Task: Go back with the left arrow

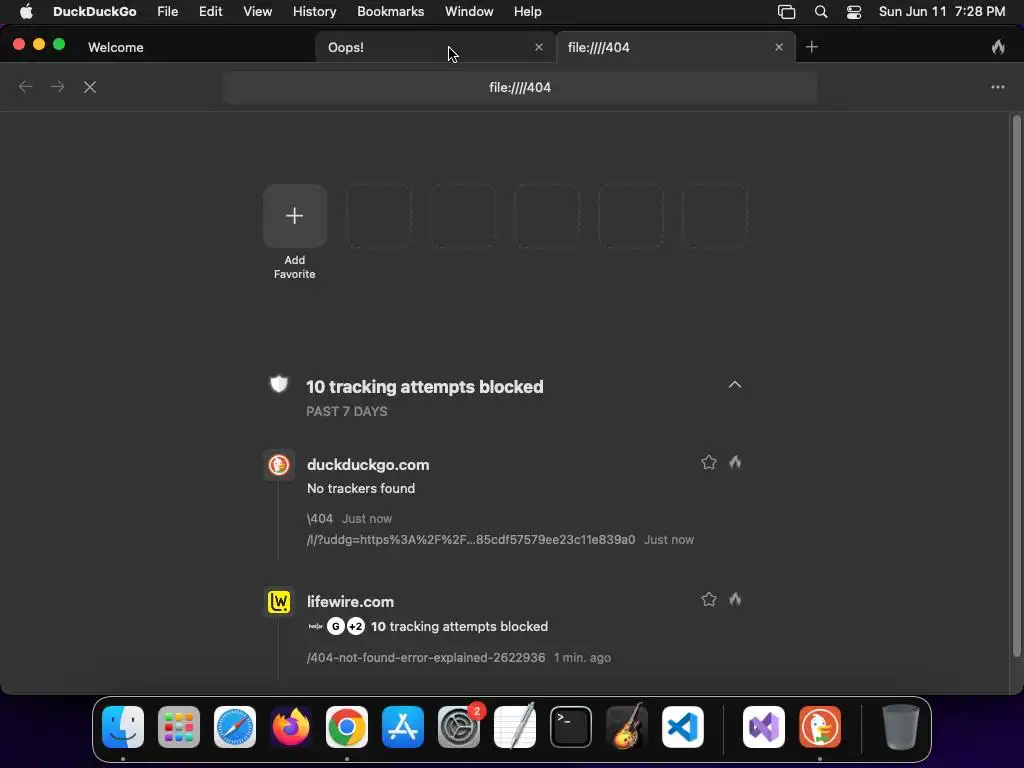Action: click(x=25, y=87)
